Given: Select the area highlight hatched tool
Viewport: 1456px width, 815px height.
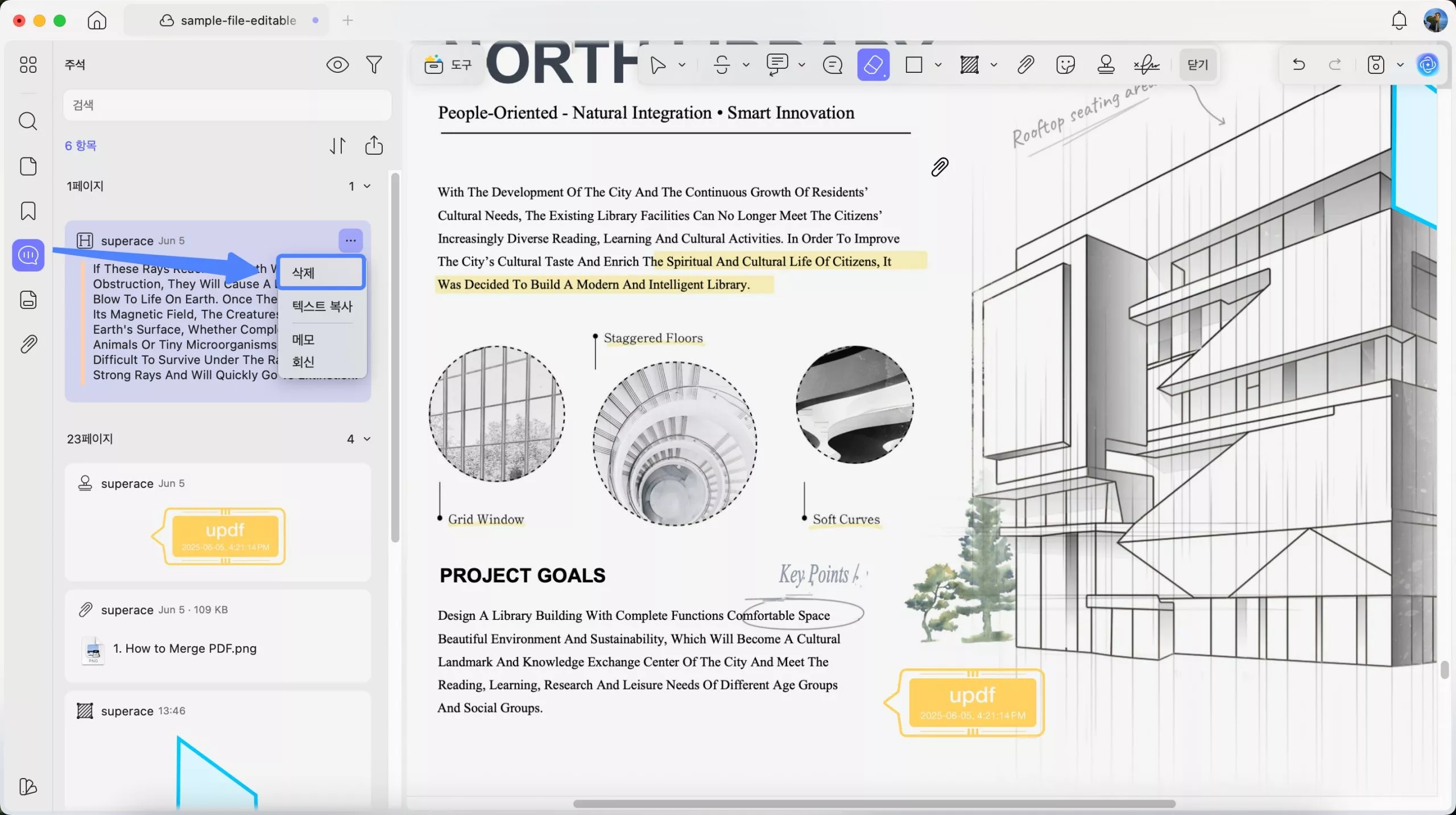Looking at the screenshot, I should tap(969, 65).
